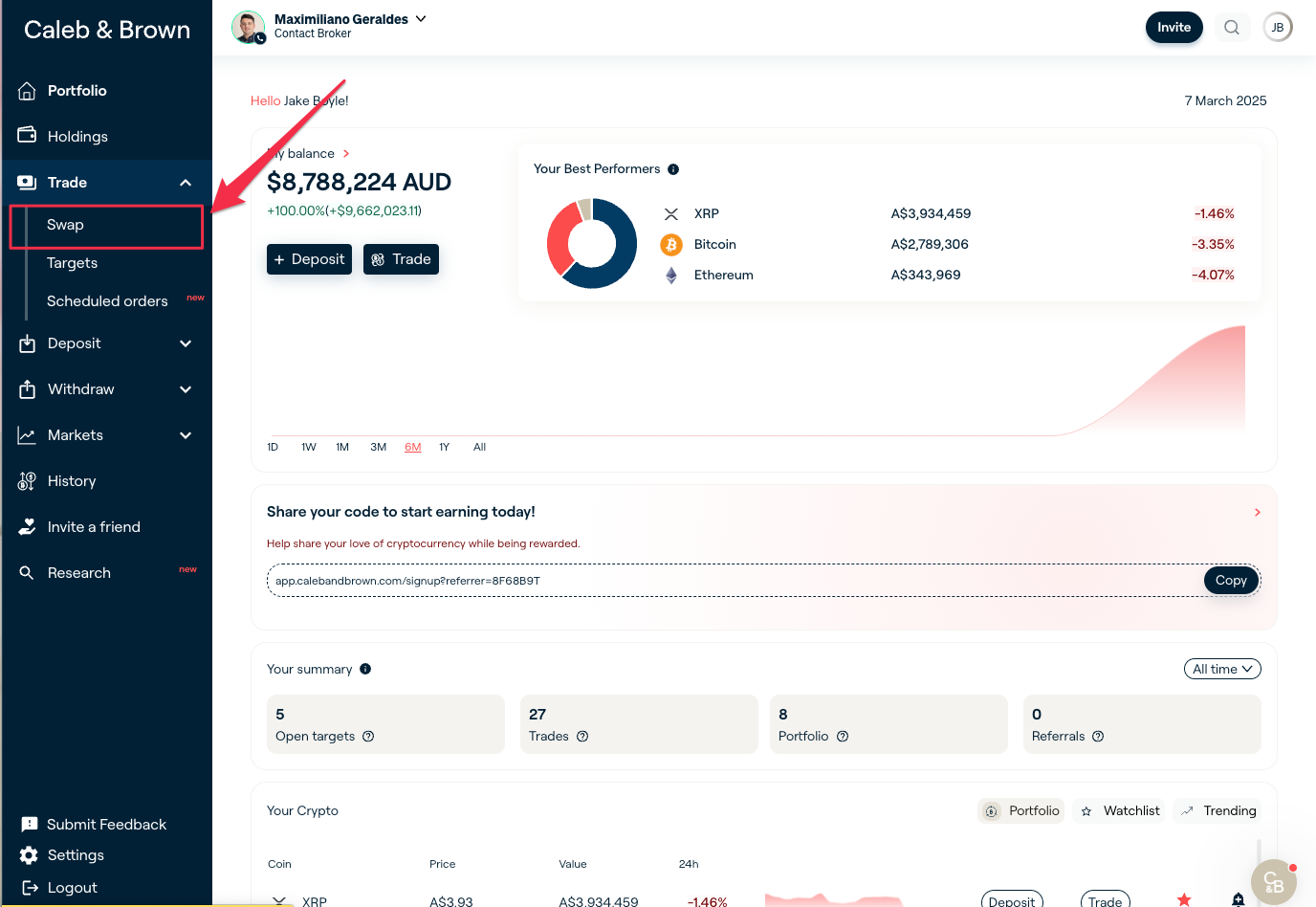Click the search magnifier icon in header

1232,28
